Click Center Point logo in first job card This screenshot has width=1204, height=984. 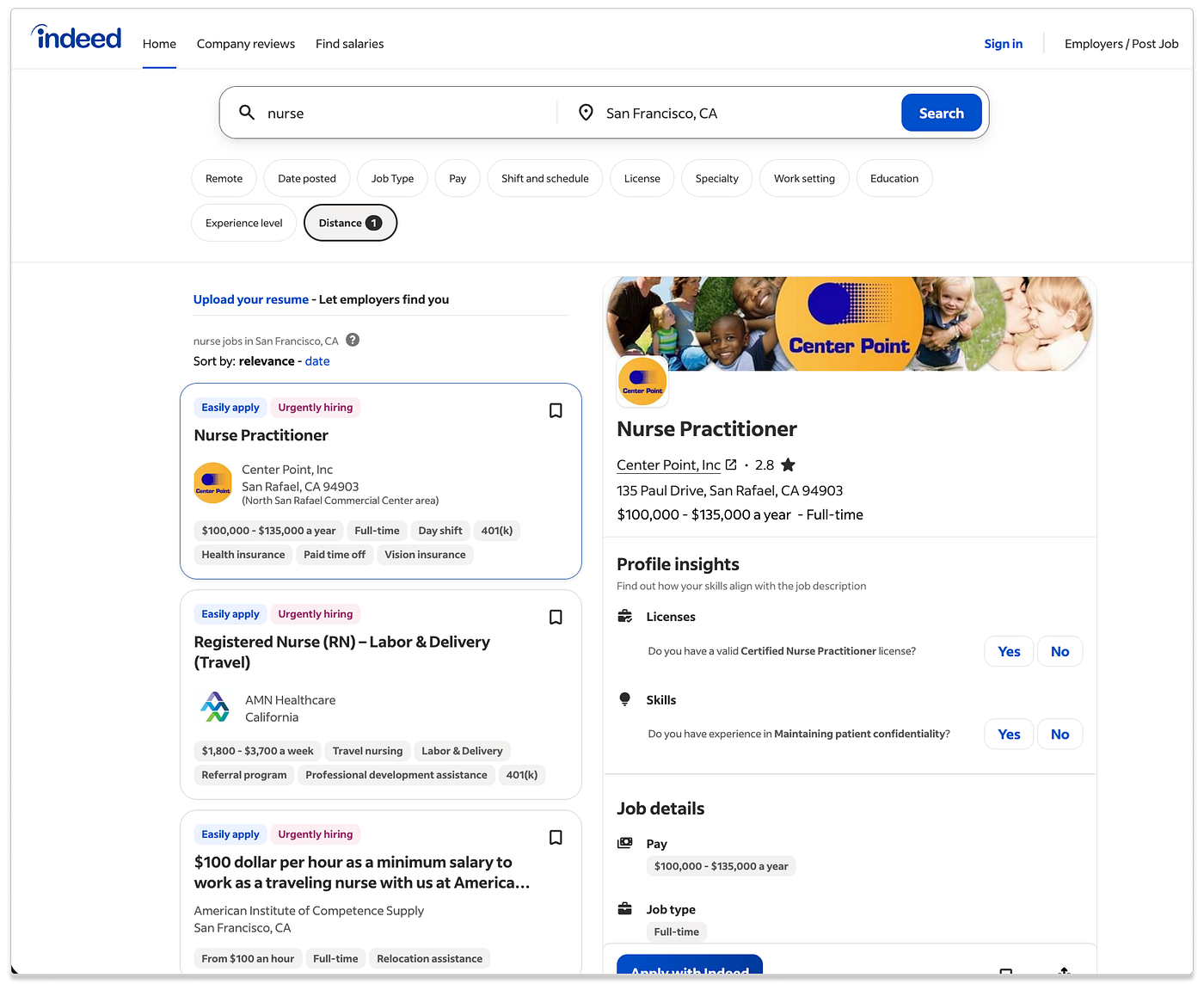pos(213,483)
